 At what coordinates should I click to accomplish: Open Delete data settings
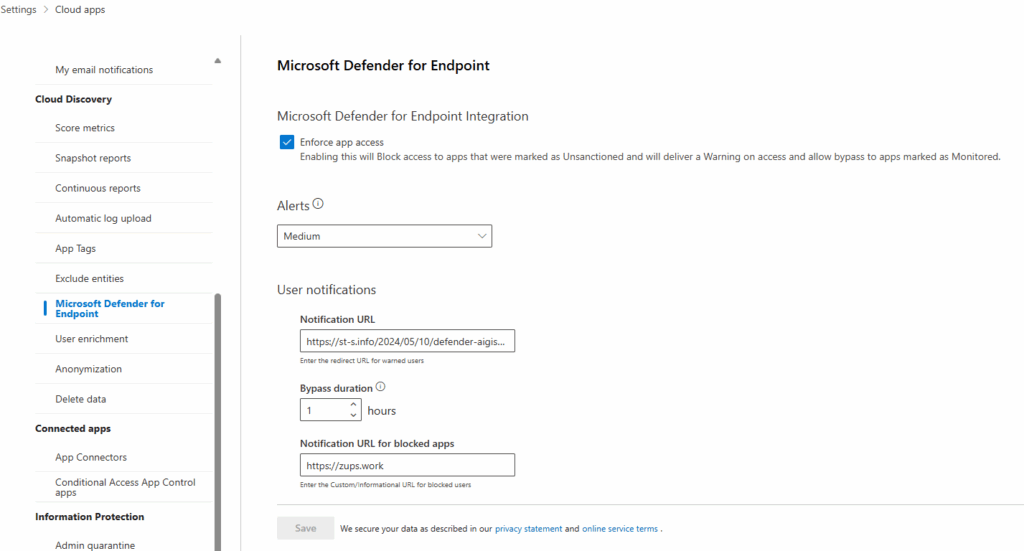pos(80,399)
